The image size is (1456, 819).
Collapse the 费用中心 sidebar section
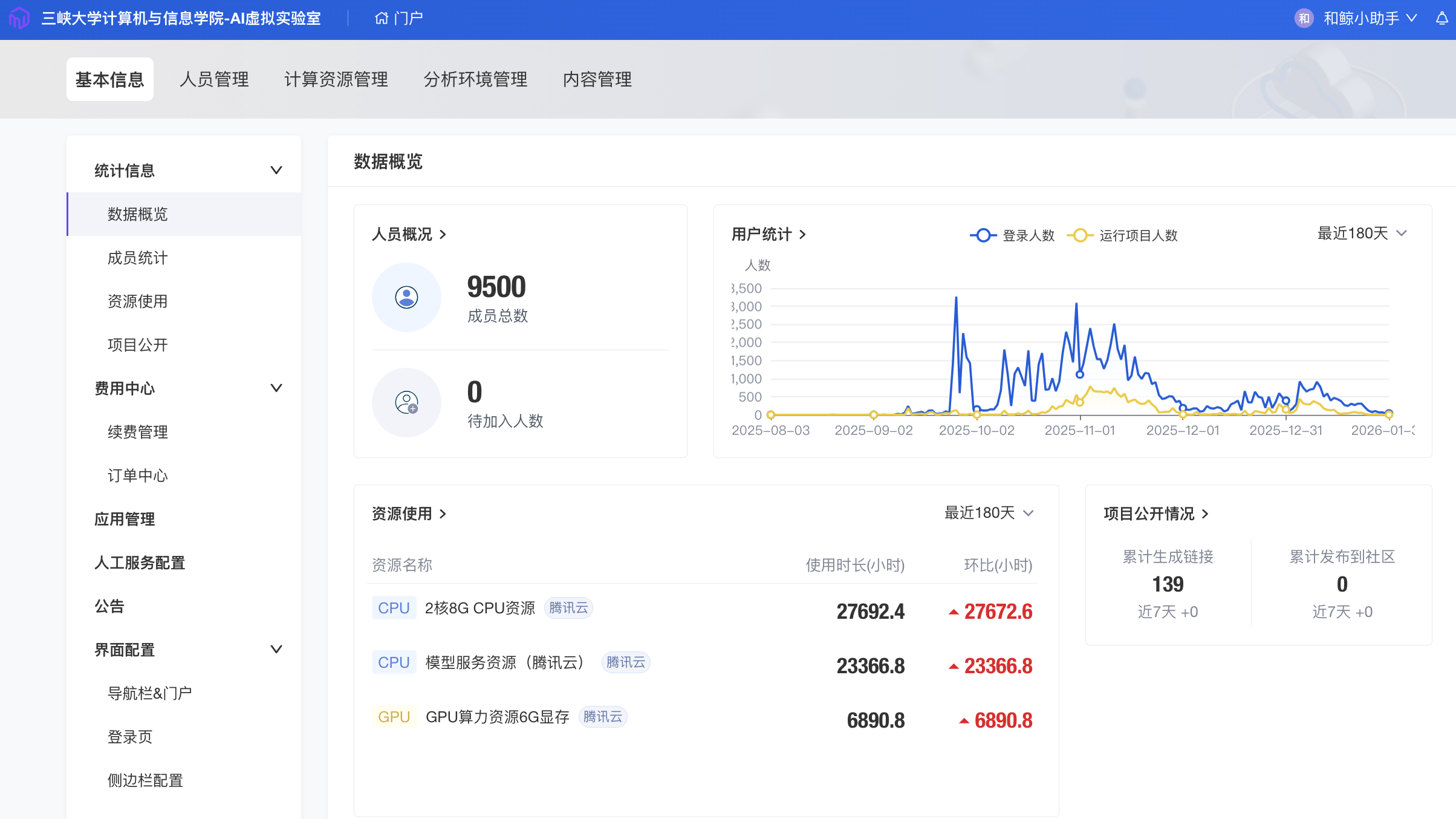(x=276, y=388)
